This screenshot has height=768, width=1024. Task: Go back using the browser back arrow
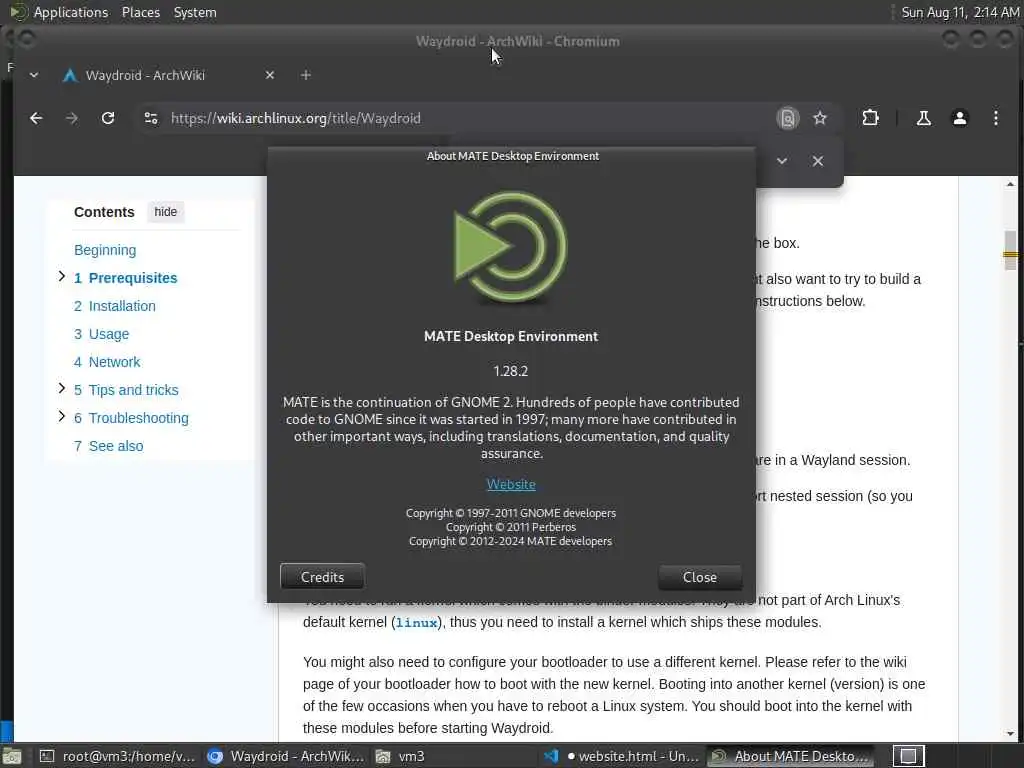[36, 118]
